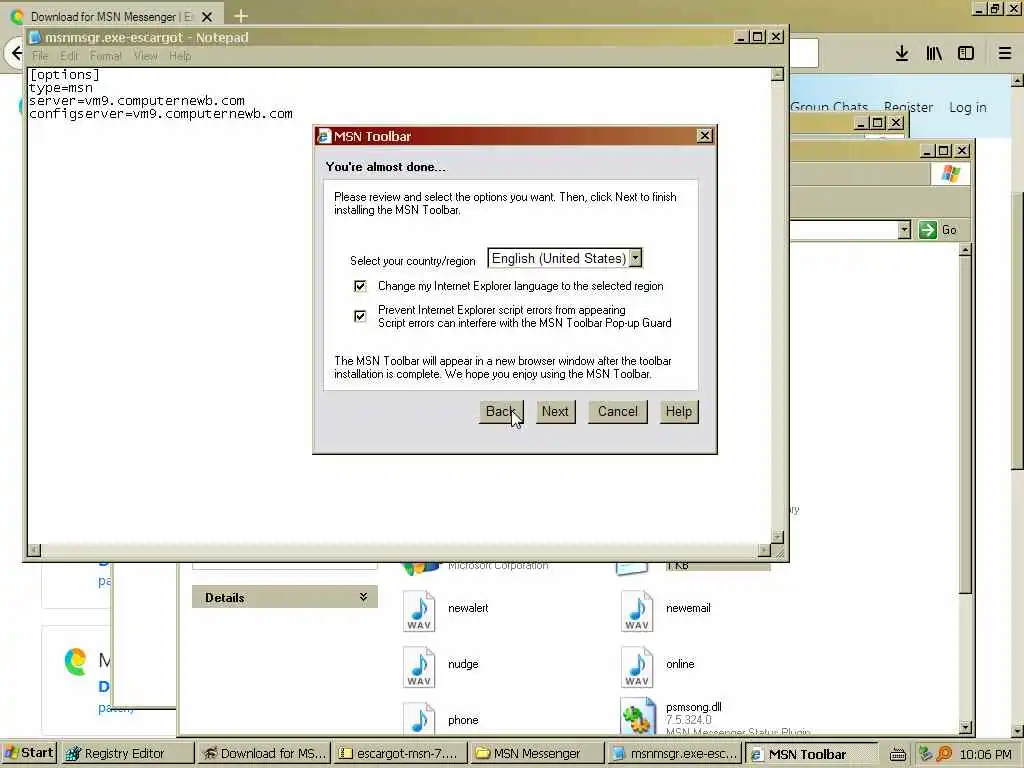1024x768 pixels.
Task: Click the Windows Start button
Action: click(29, 753)
